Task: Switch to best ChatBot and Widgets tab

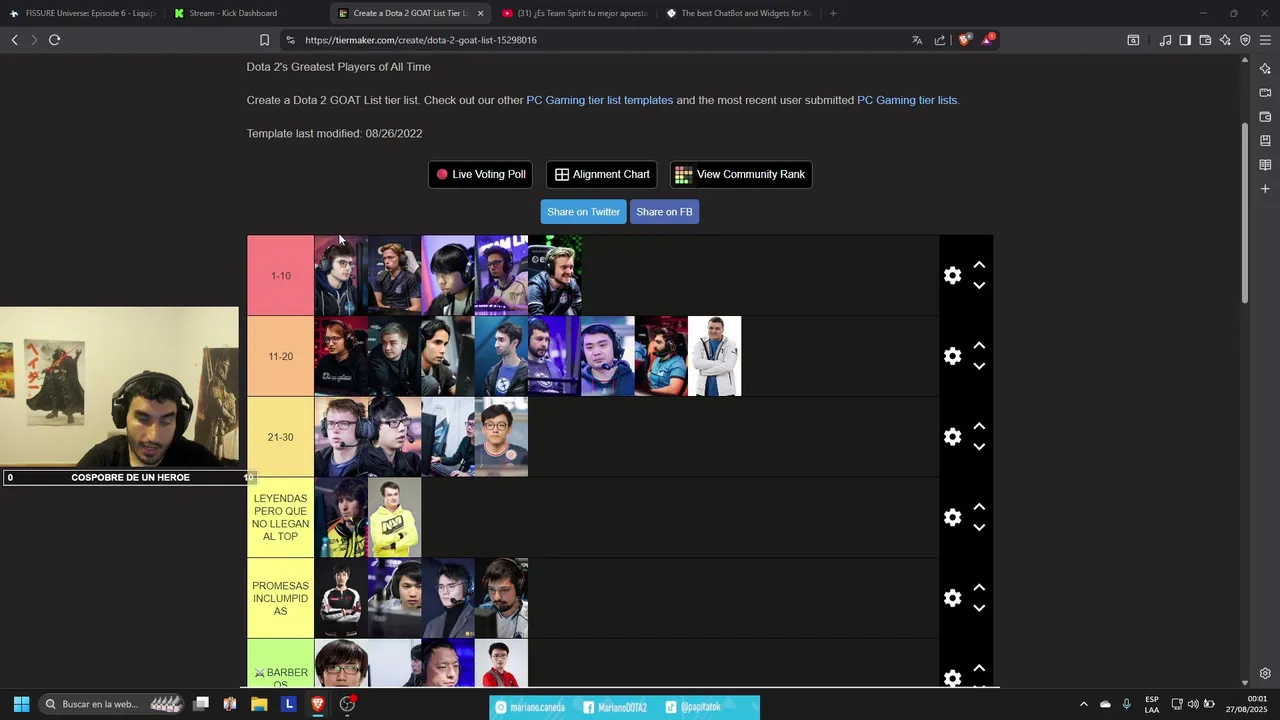Action: click(738, 13)
